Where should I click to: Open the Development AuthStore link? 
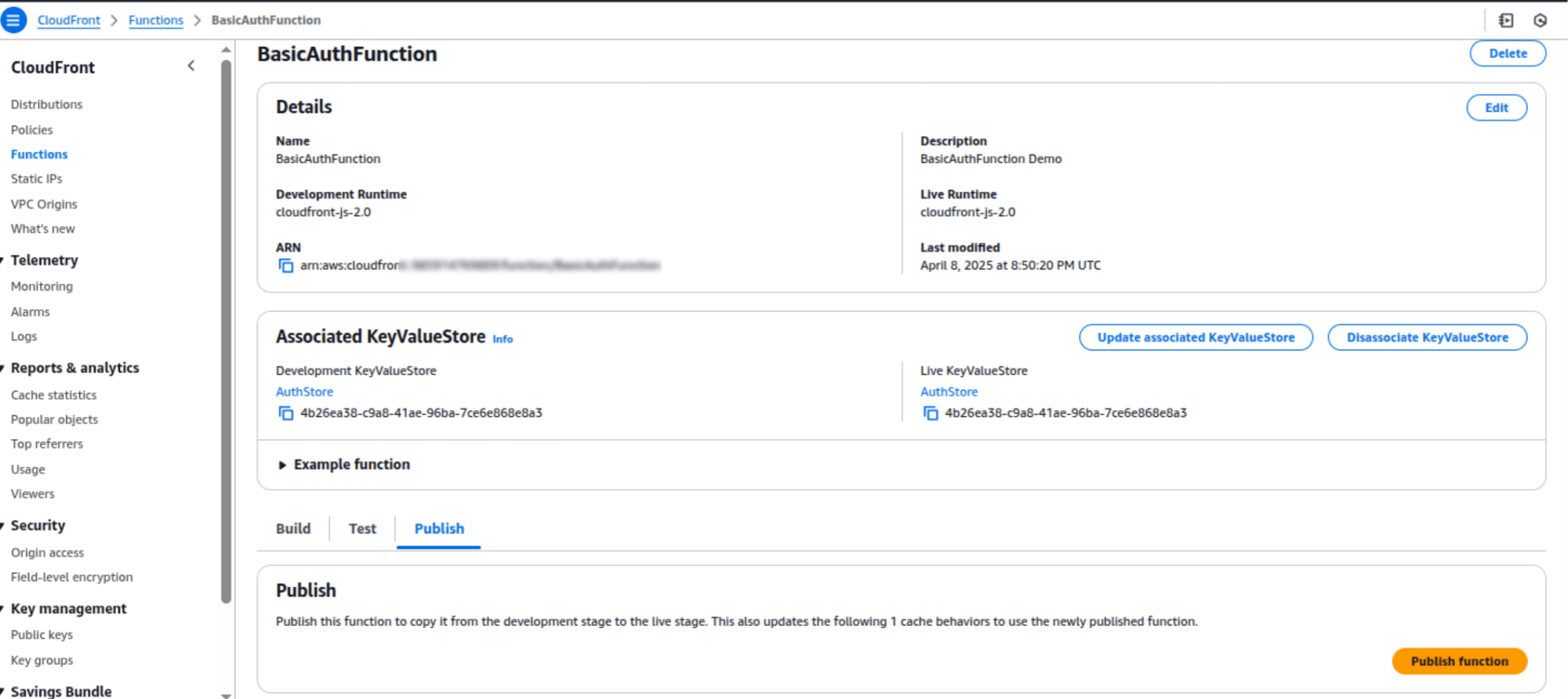(x=304, y=392)
